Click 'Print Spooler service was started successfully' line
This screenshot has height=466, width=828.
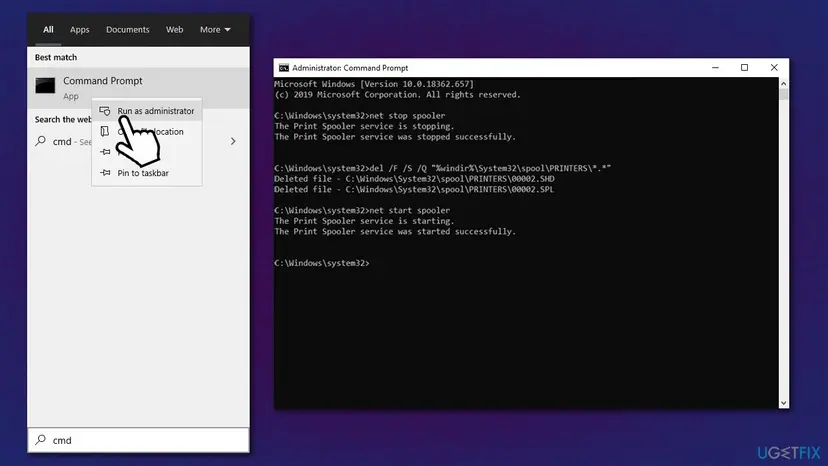point(395,231)
